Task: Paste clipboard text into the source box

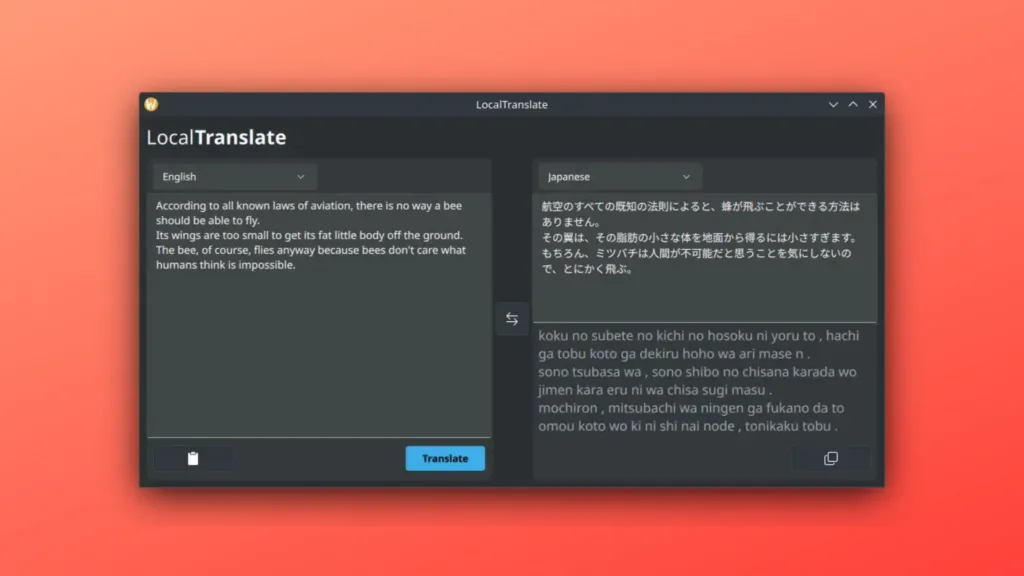Action: [193, 458]
